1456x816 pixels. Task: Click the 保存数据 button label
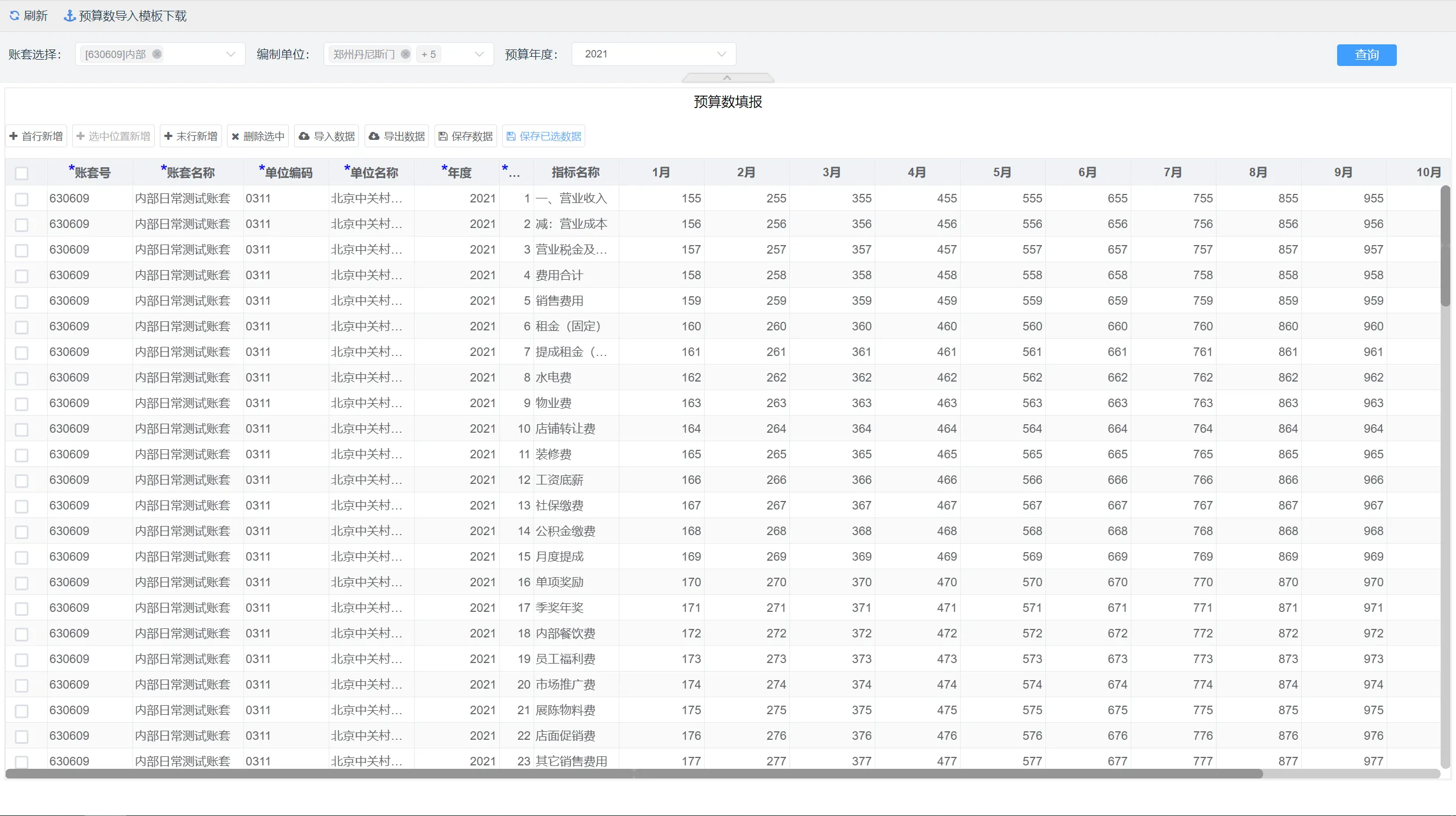pyautogui.click(x=472, y=136)
